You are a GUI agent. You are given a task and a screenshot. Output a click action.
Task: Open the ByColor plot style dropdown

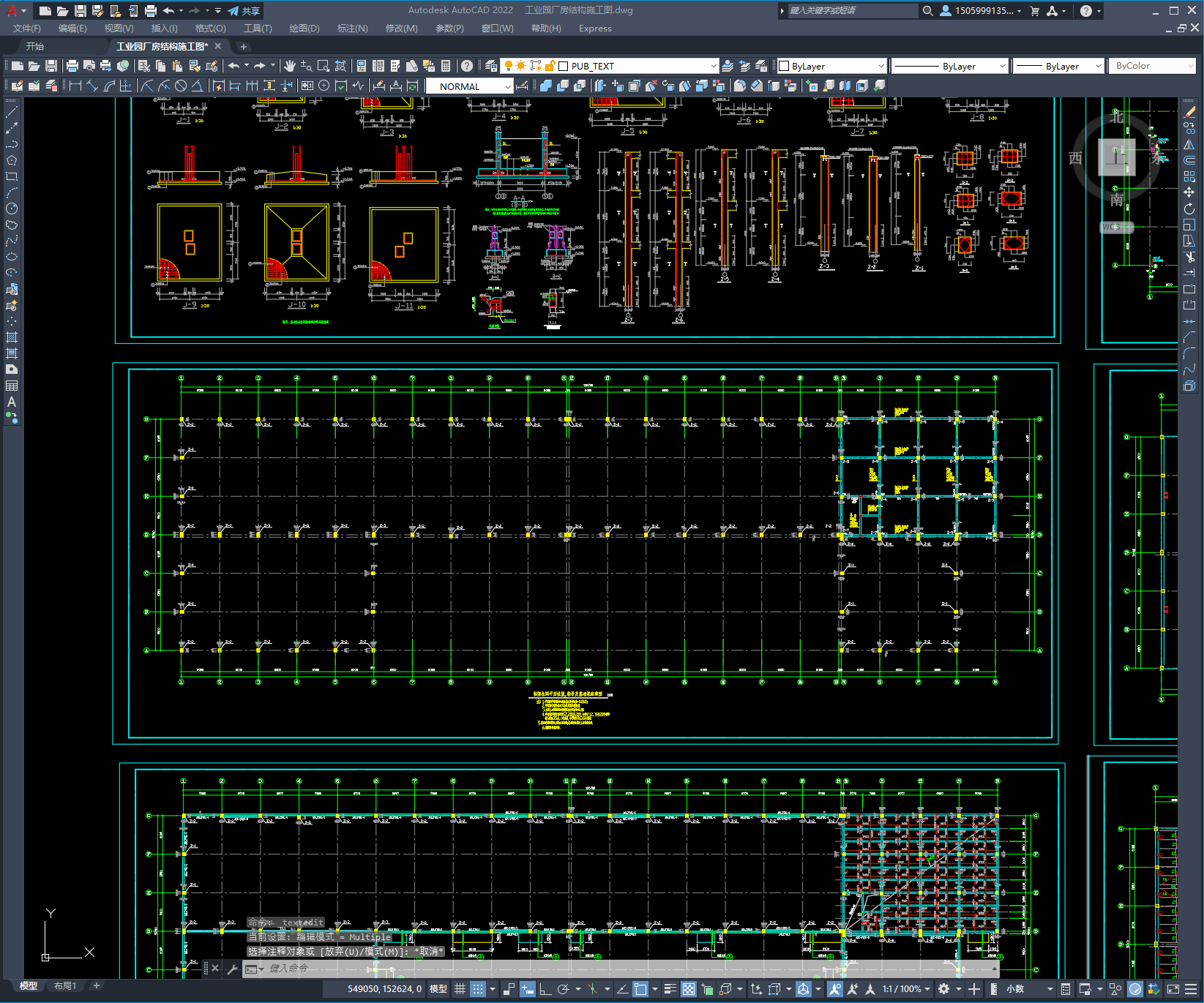[x=1191, y=66]
